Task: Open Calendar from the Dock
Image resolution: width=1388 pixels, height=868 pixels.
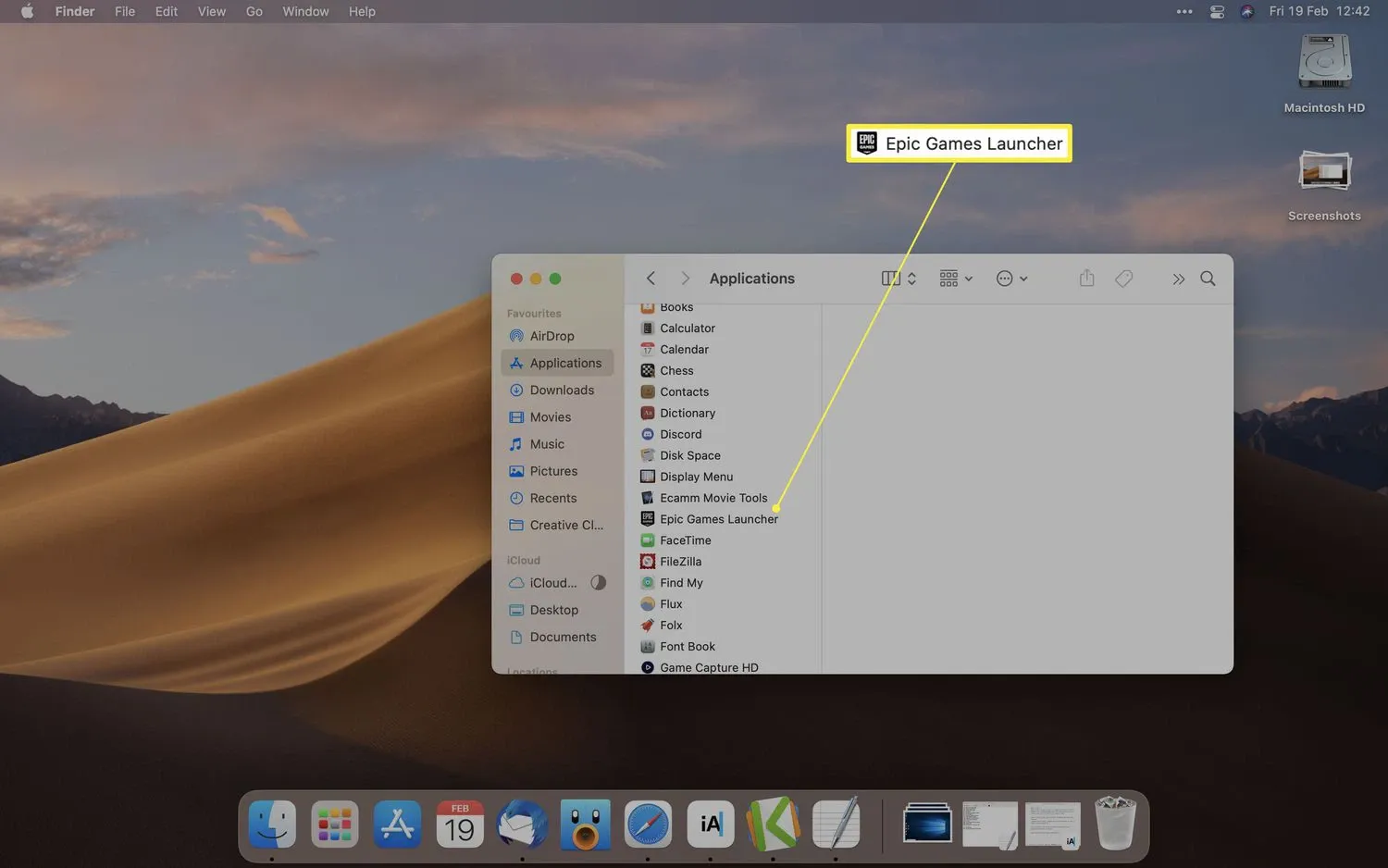Action: tap(460, 824)
